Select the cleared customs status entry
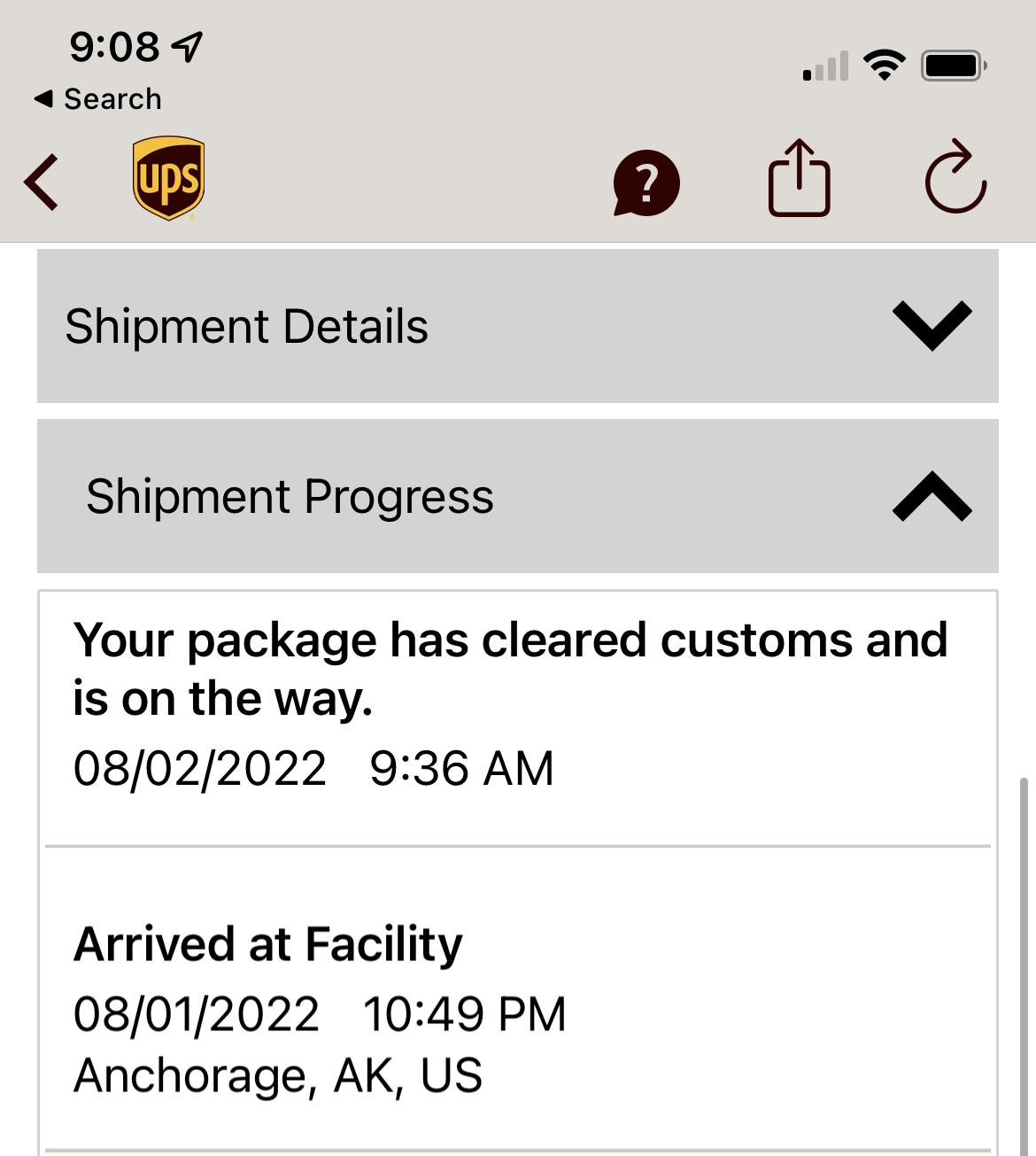Viewport: 1036px width, 1156px height. pyautogui.click(x=518, y=718)
